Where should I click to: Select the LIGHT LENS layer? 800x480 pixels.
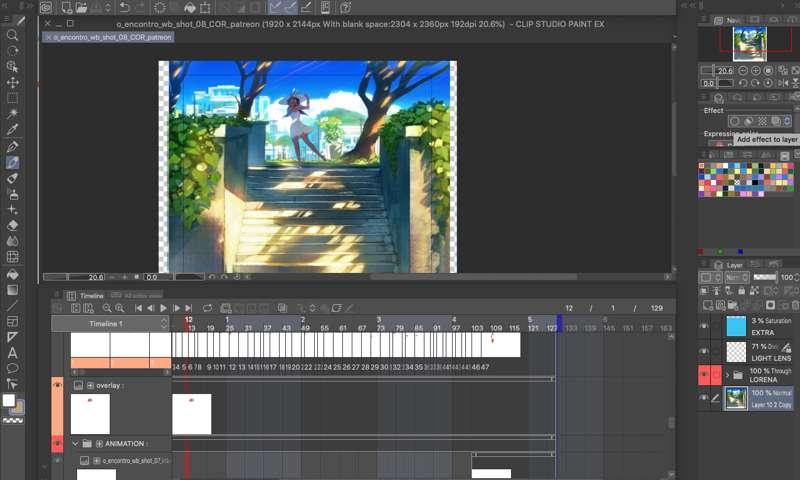[758, 352]
